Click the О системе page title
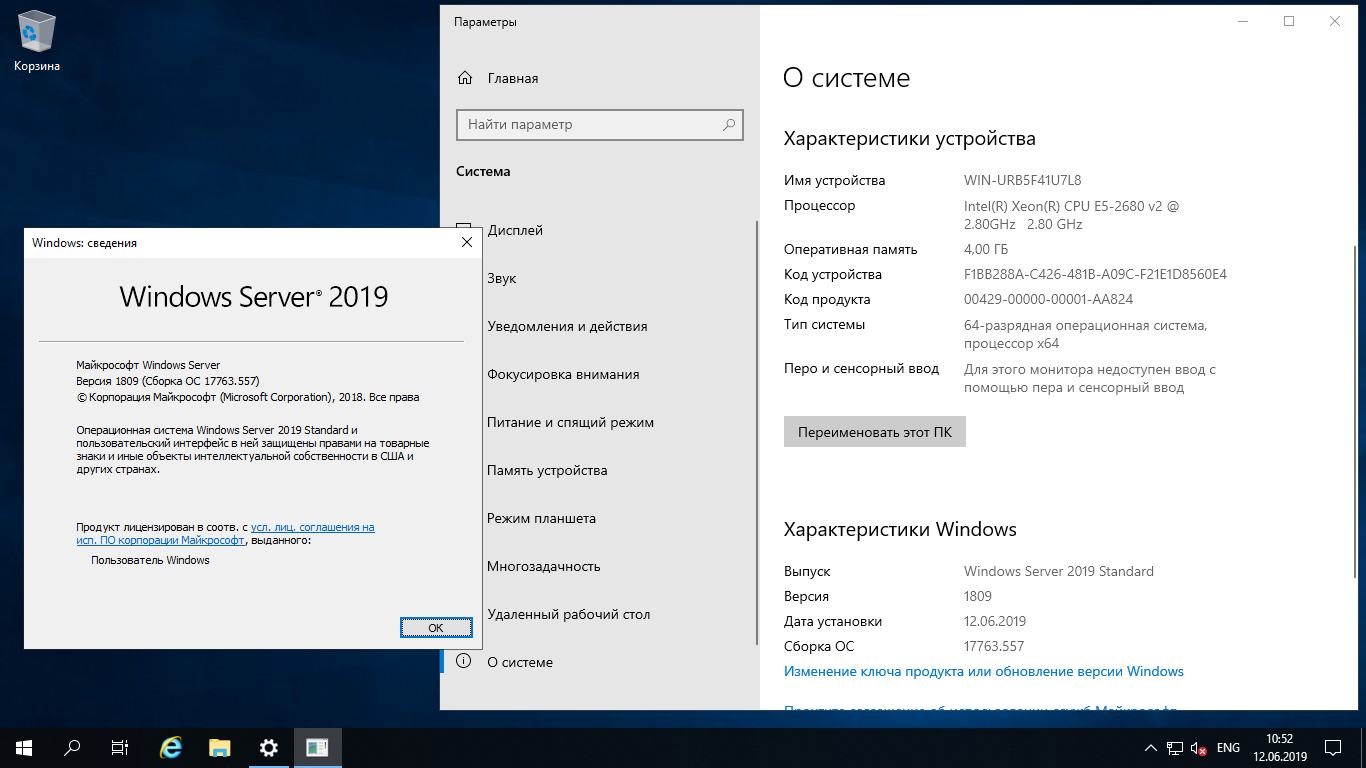Screen dimensions: 1366x768 pyautogui.click(x=847, y=78)
